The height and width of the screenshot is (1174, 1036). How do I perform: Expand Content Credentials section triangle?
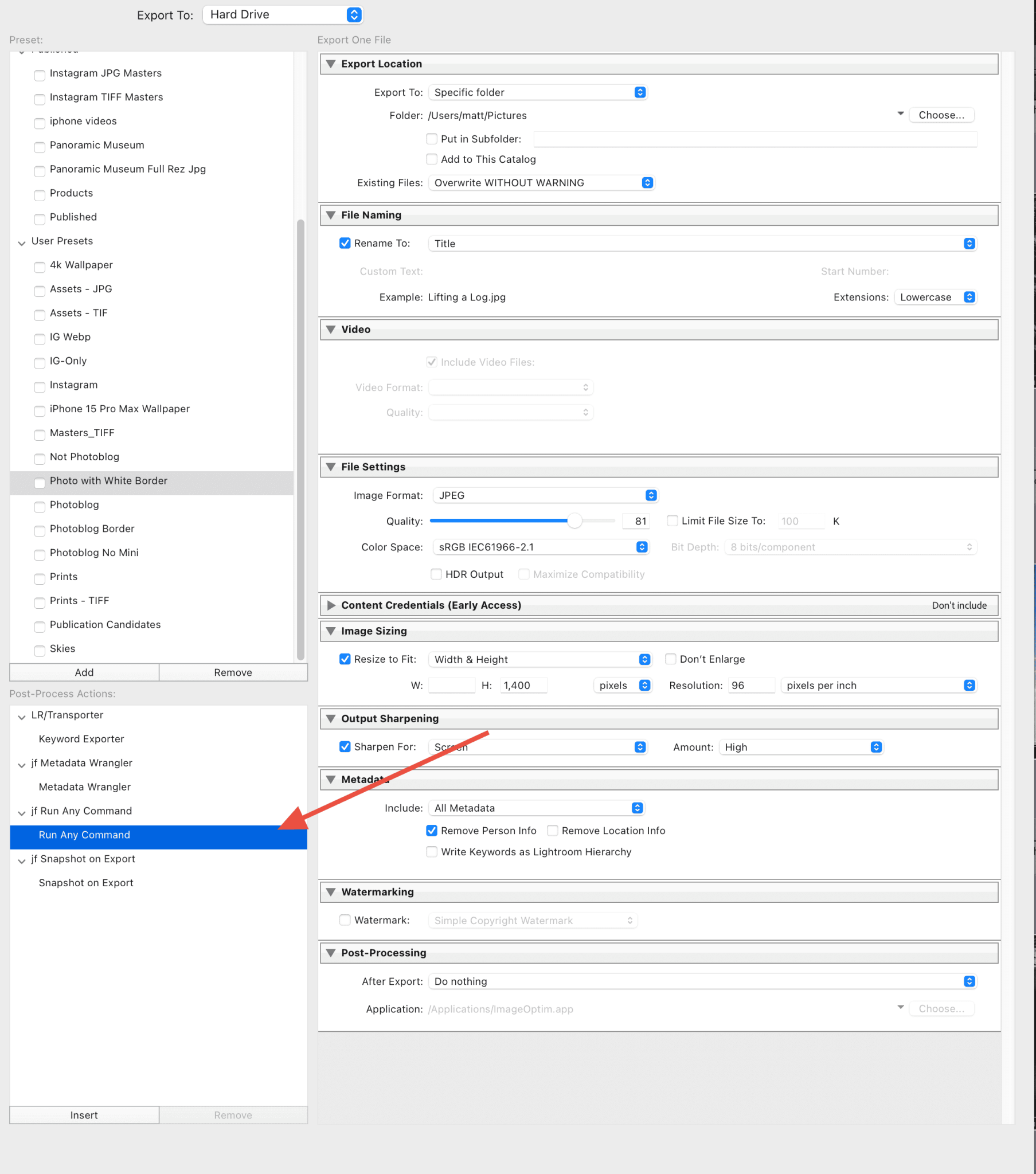tap(330, 605)
